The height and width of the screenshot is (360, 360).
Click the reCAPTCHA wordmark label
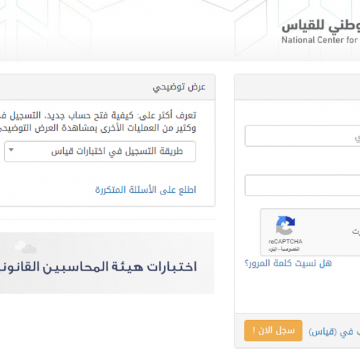point(285,242)
